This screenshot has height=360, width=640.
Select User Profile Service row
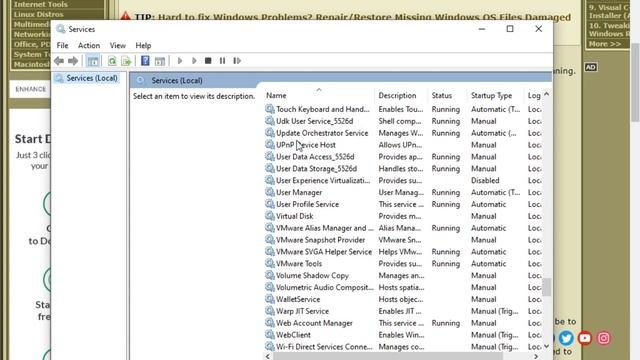pos(307,204)
